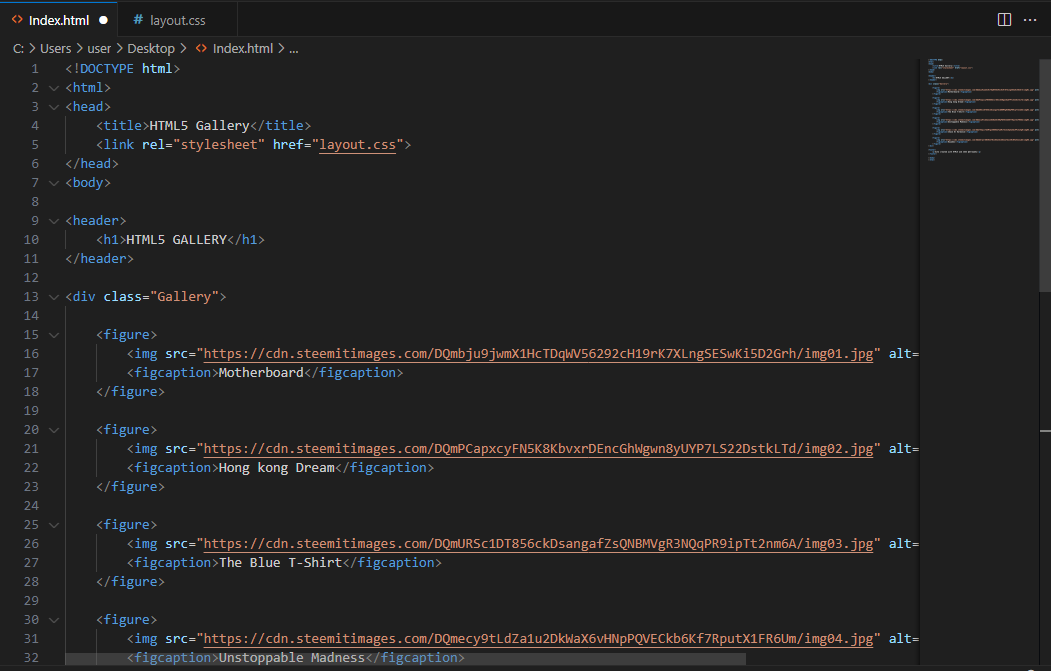The image size is (1051, 671).
Task: Select the Index.html tab
Action: point(59,20)
